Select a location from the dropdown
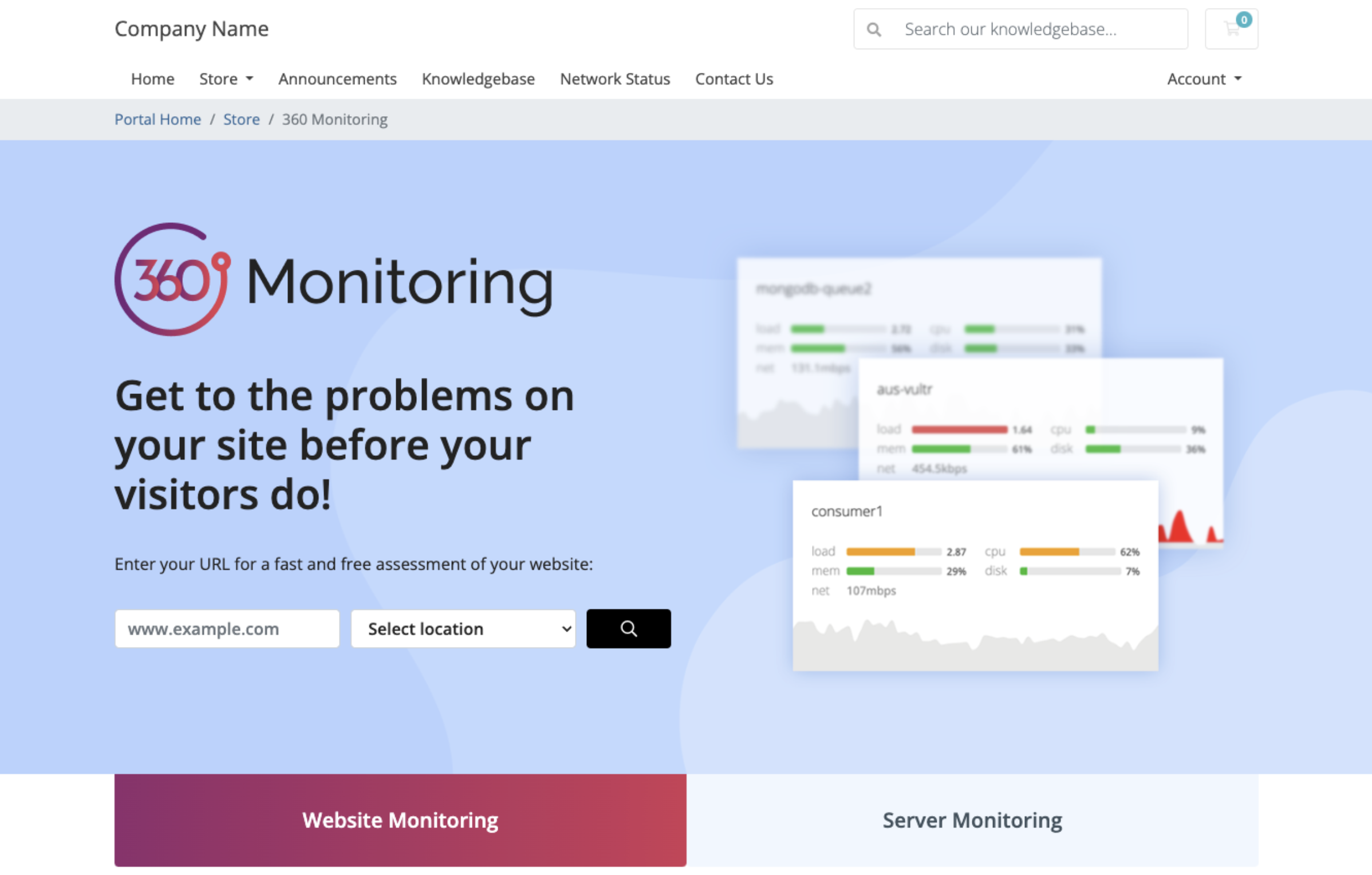The height and width of the screenshot is (875, 1372). (x=462, y=628)
